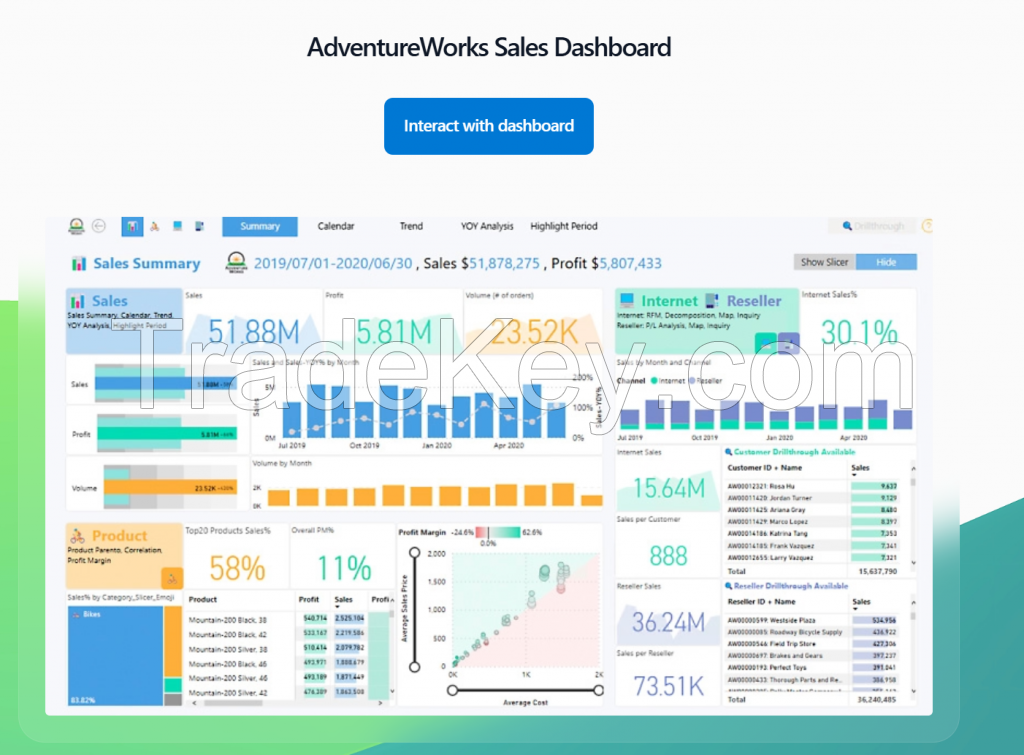Click the purple Reseller navigation button
Viewport: 1024px width, 755px height.
coord(789,342)
